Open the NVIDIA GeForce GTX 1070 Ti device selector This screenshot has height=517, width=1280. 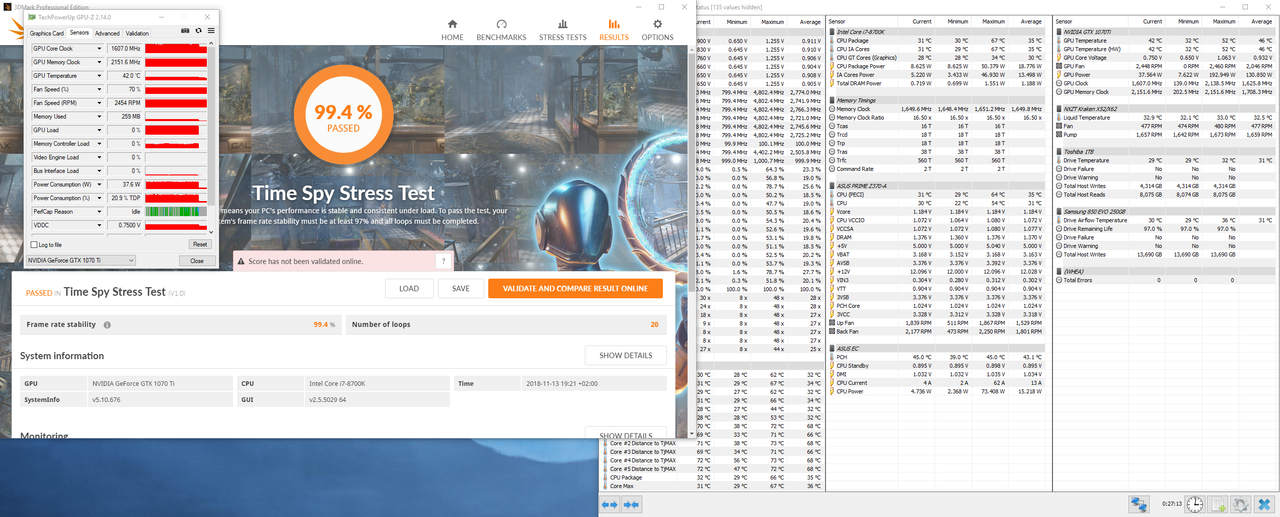pyautogui.click(x=81, y=260)
